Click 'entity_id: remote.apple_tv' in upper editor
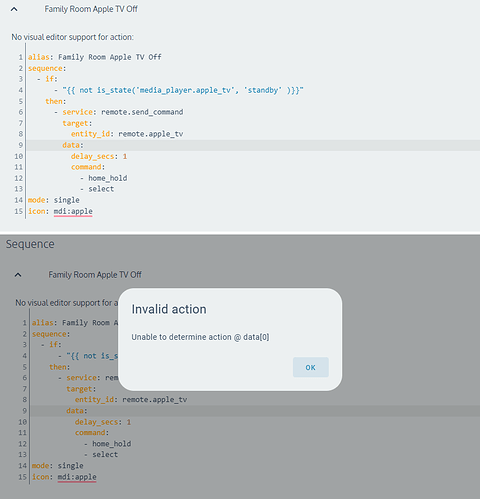The width and height of the screenshot is (480, 499). click(127, 134)
